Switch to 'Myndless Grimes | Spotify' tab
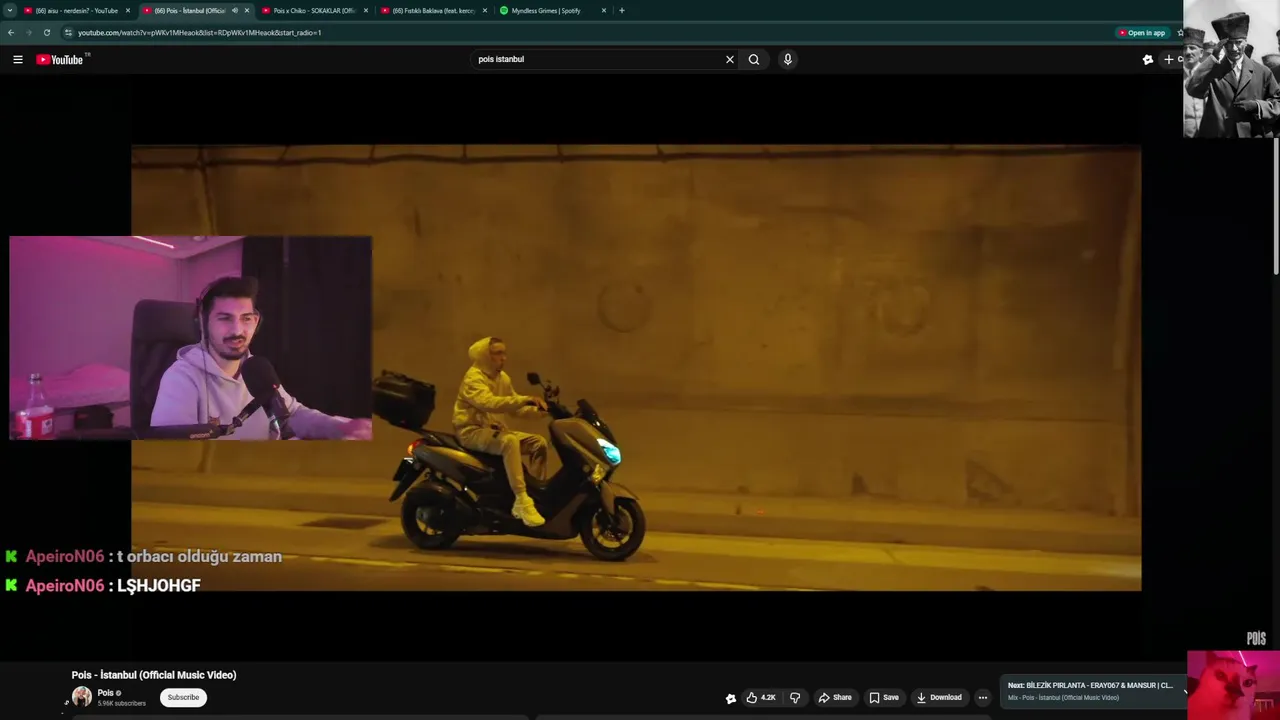This screenshot has width=1280, height=720. pos(547,10)
